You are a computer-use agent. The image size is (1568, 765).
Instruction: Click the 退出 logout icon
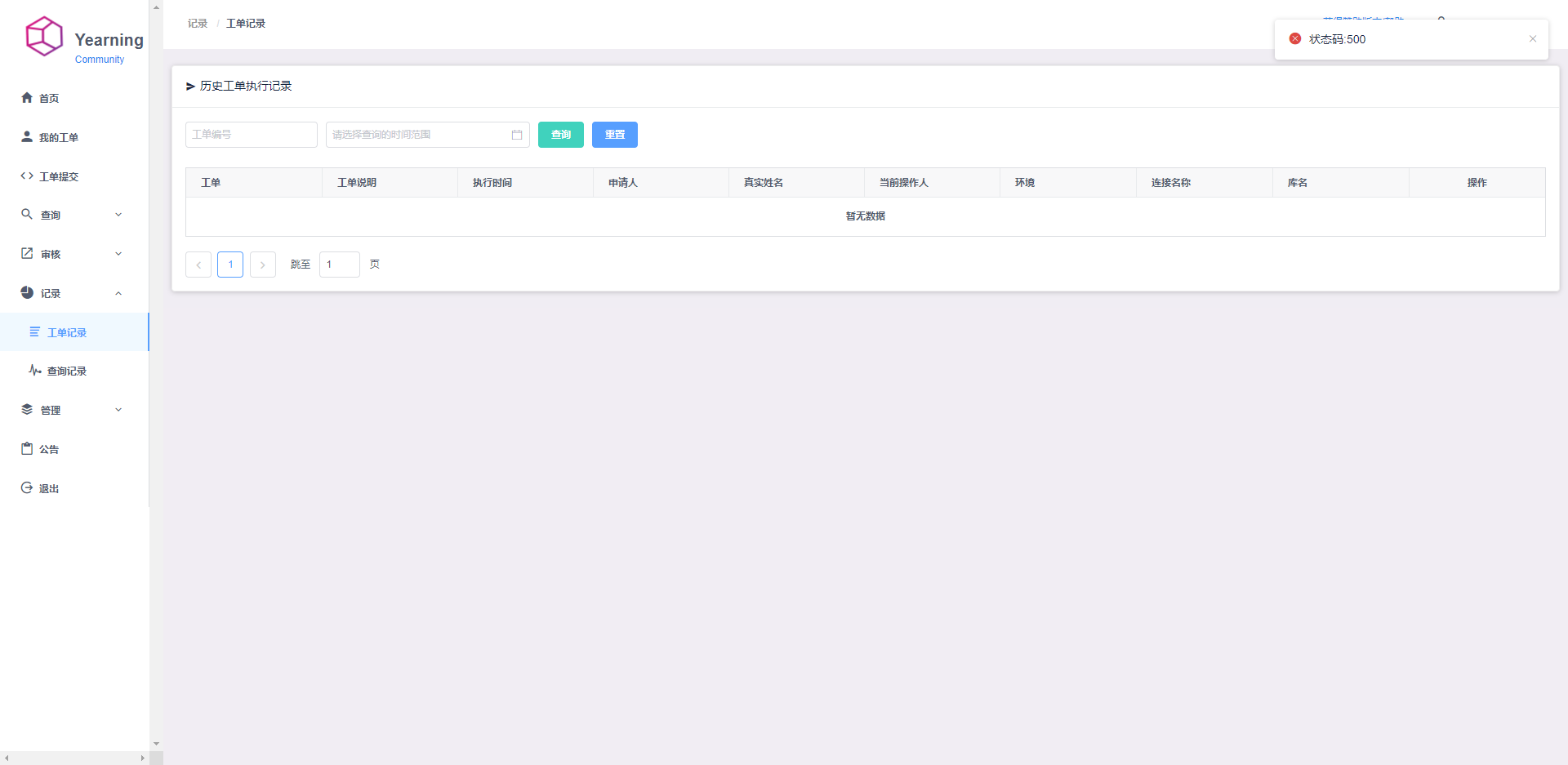[27, 487]
